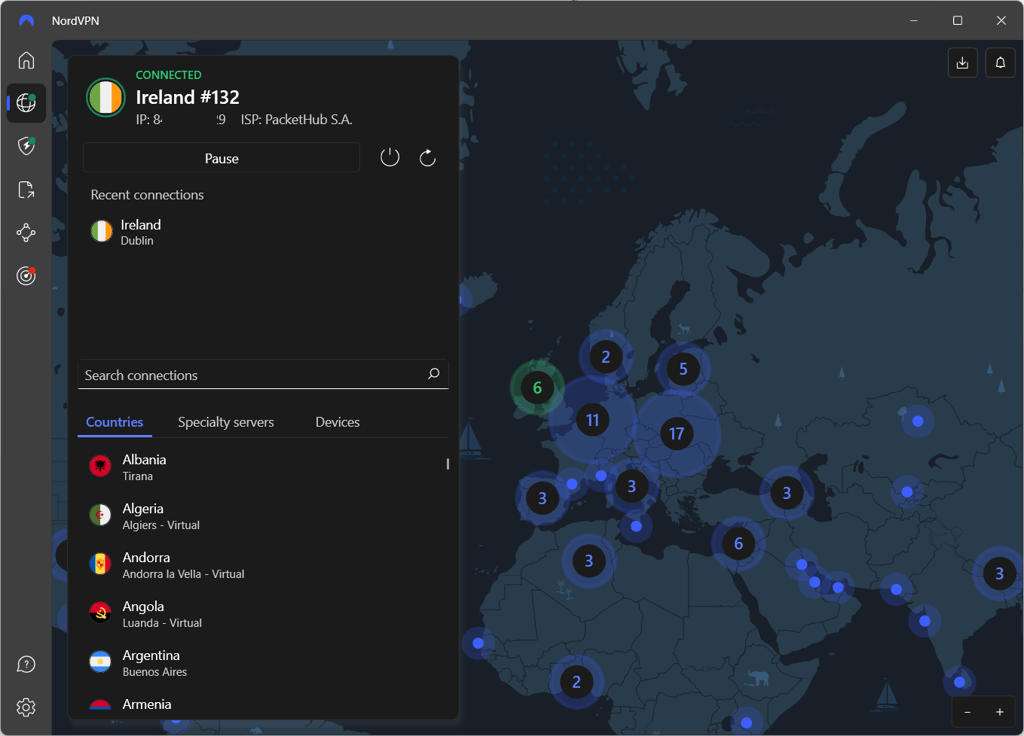Click the green CONNECTED status label
The width and height of the screenshot is (1024, 736).
168,75
